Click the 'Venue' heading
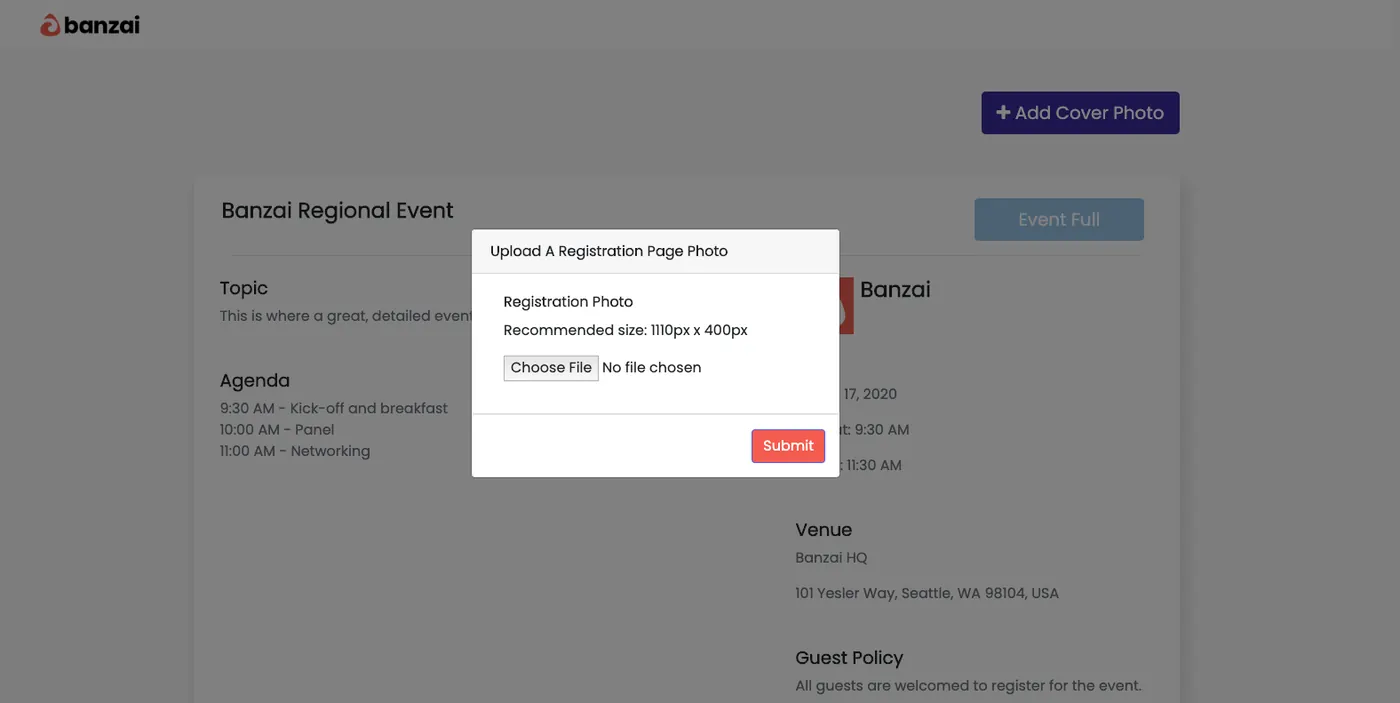1400x703 pixels. [824, 530]
